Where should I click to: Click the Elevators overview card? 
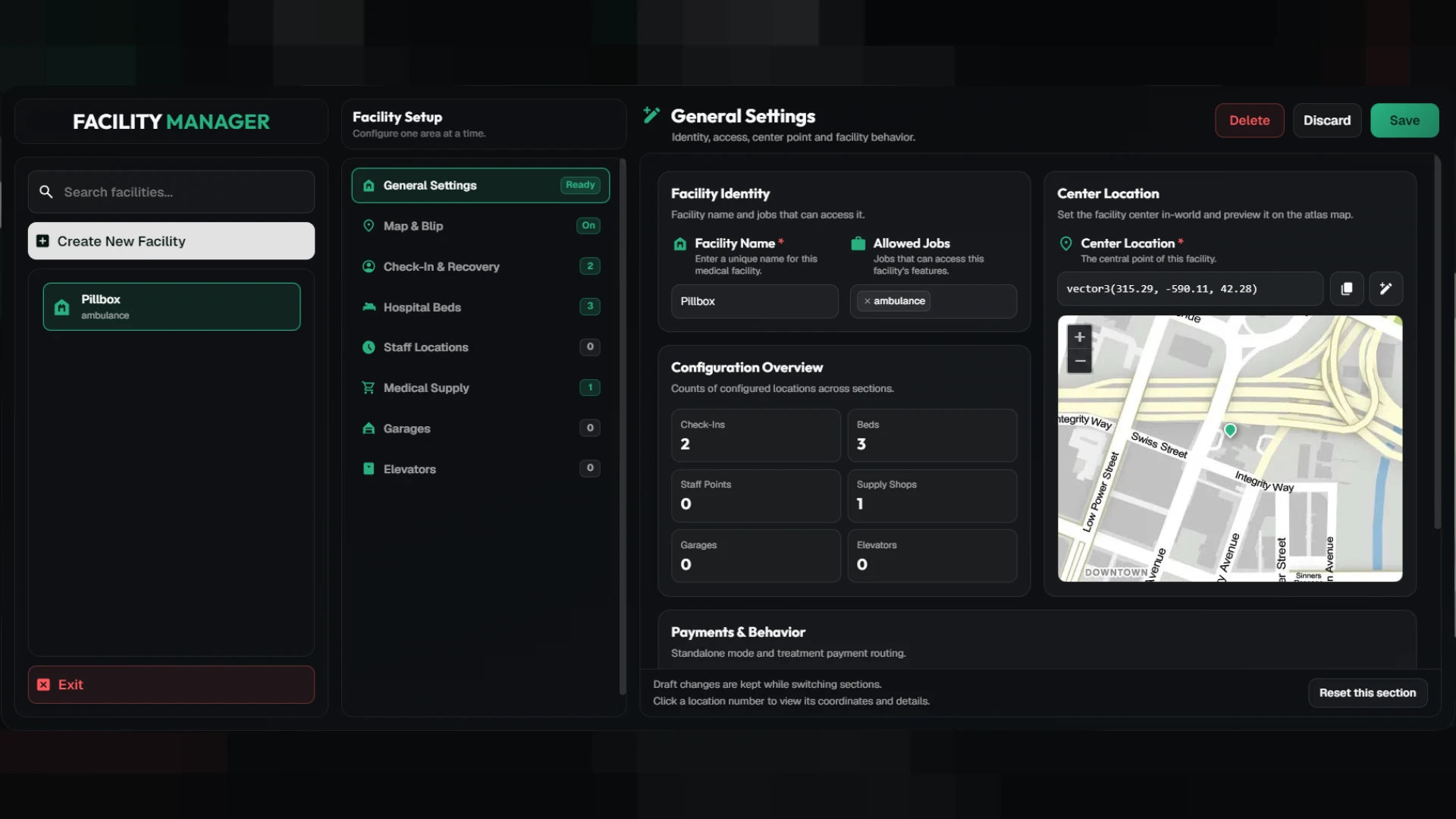[932, 557]
